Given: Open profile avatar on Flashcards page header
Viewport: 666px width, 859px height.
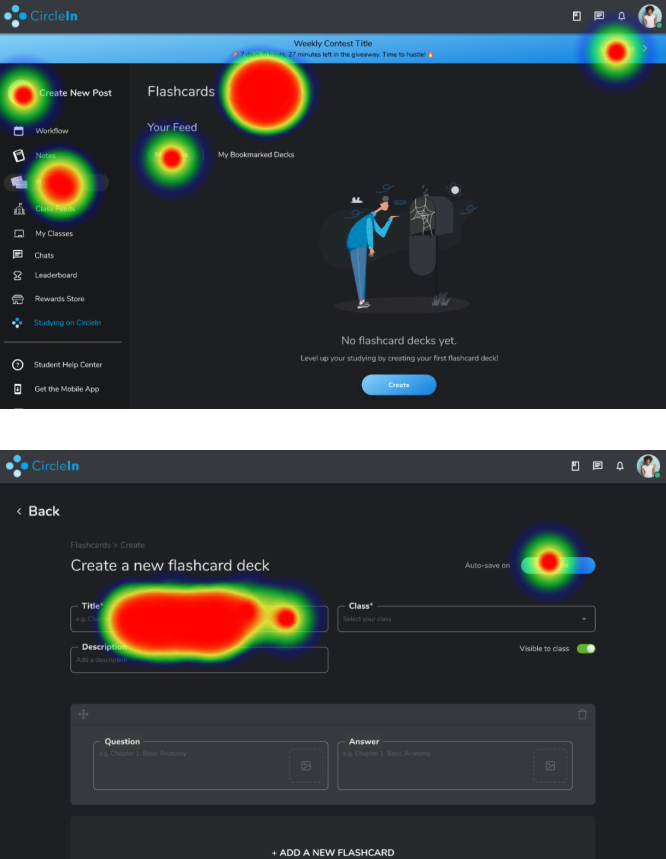Looking at the screenshot, I should 650,16.
